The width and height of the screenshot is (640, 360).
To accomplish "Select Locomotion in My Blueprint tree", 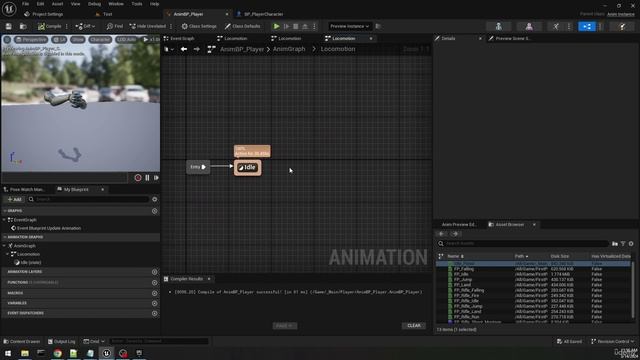I will click(28, 254).
